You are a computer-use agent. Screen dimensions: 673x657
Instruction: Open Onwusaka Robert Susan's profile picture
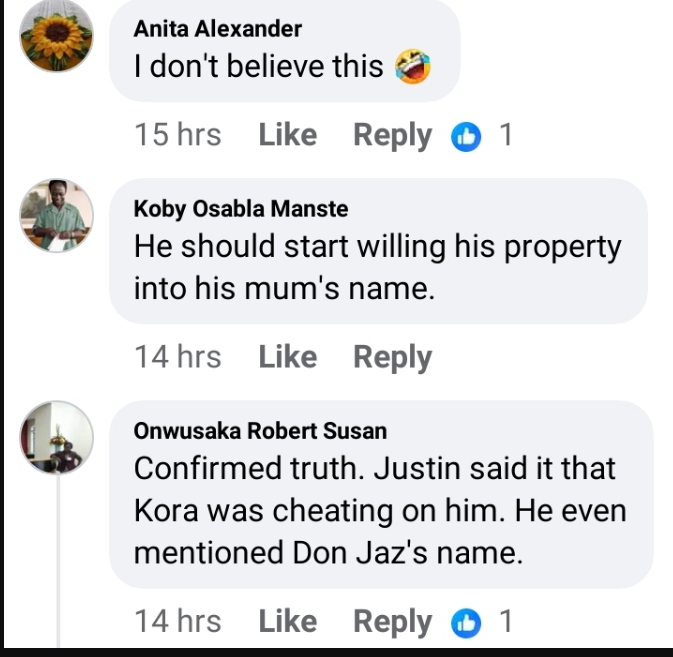click(57, 438)
